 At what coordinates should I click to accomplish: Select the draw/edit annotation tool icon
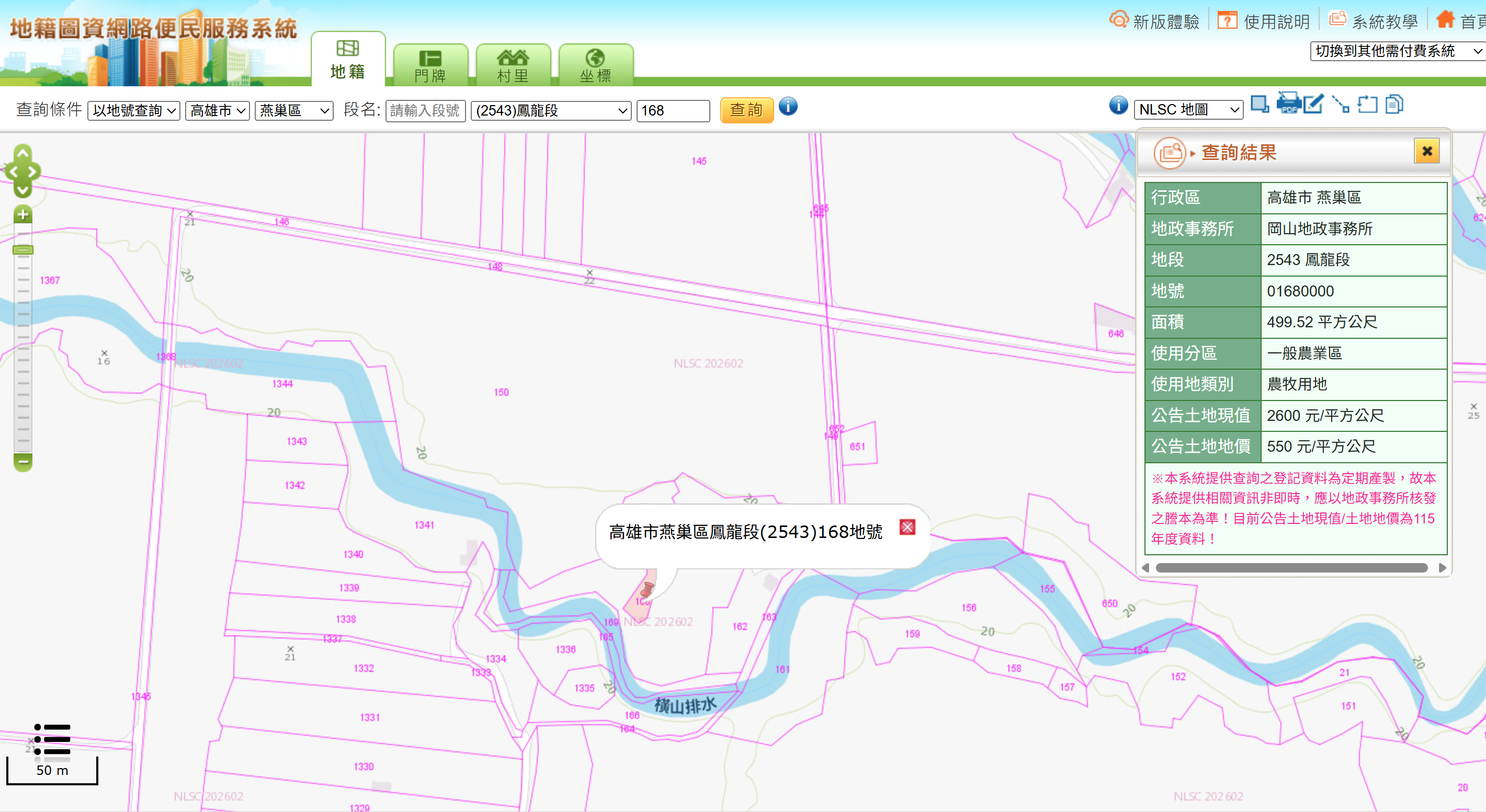tap(1314, 105)
